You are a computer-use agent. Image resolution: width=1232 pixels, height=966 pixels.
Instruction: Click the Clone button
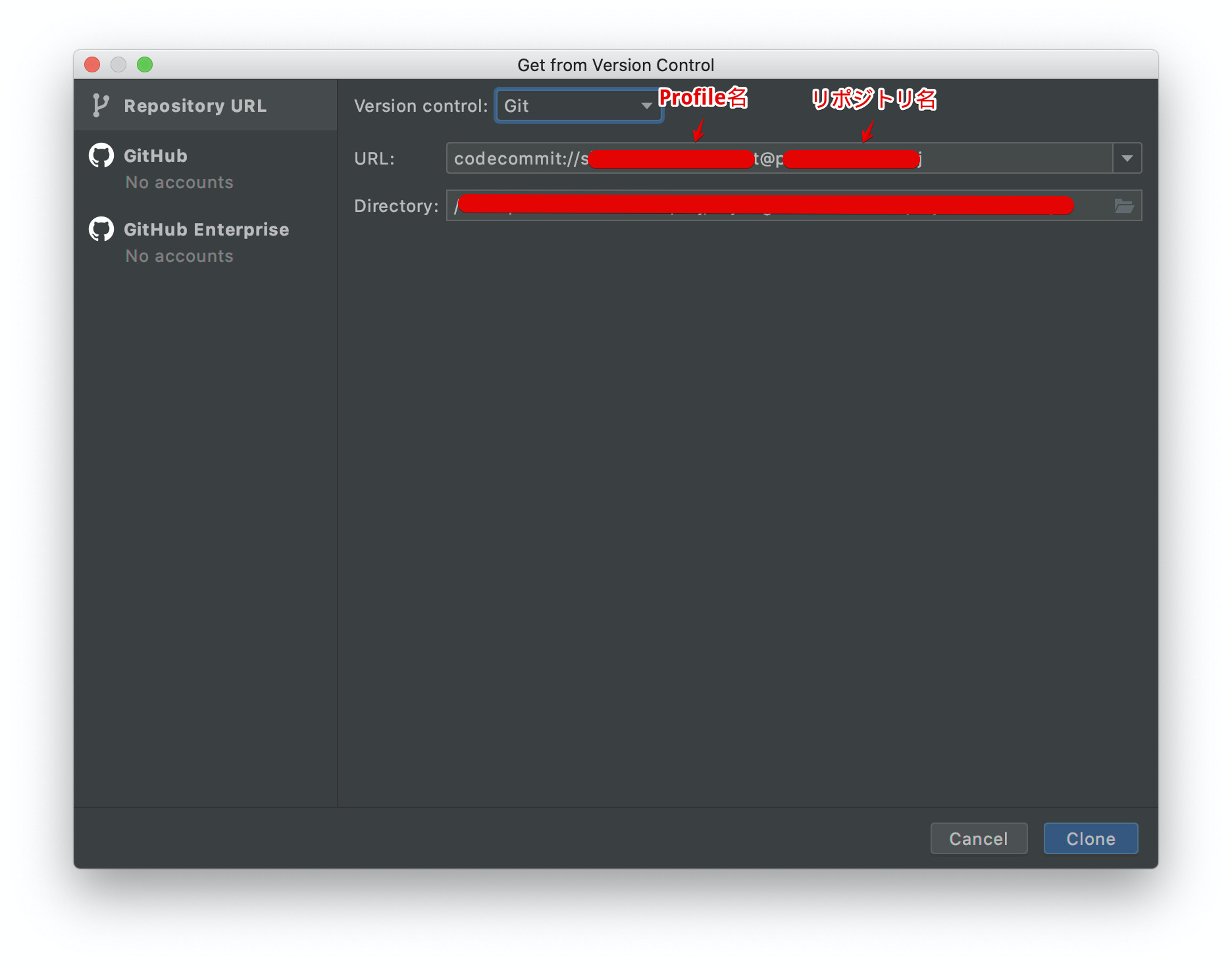coord(1091,838)
